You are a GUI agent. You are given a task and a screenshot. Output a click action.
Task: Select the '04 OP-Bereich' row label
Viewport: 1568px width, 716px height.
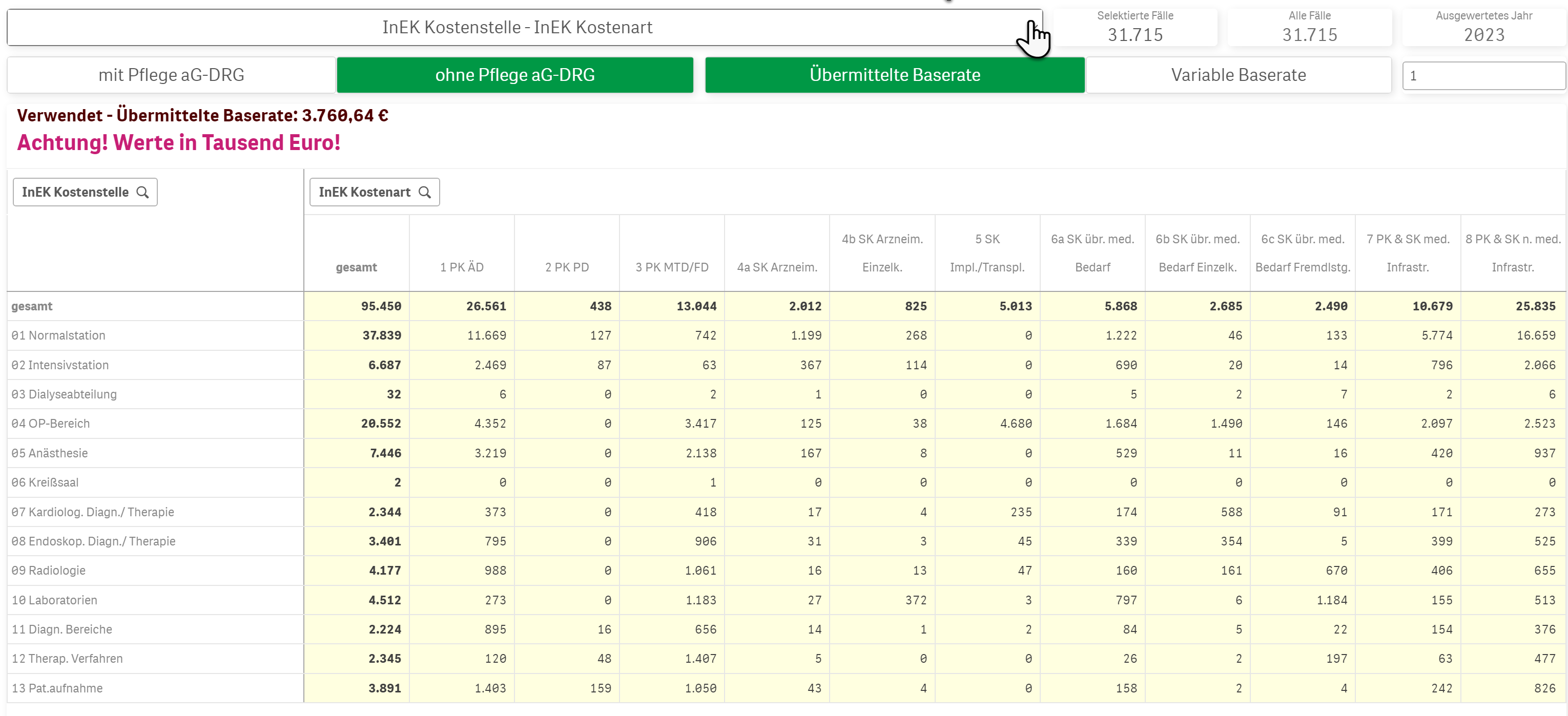[51, 424]
